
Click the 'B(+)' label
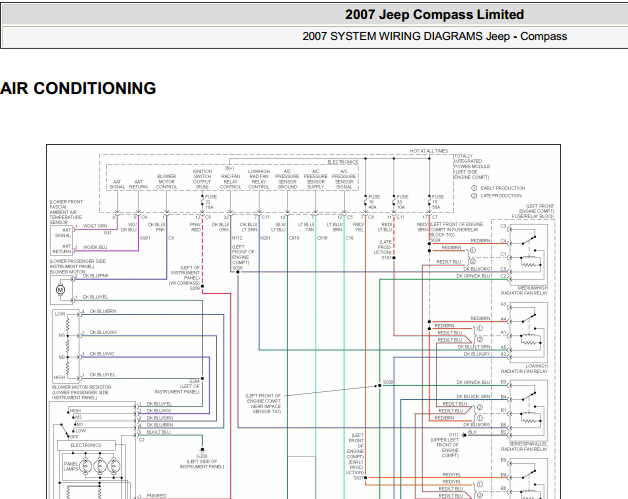click(x=229, y=168)
